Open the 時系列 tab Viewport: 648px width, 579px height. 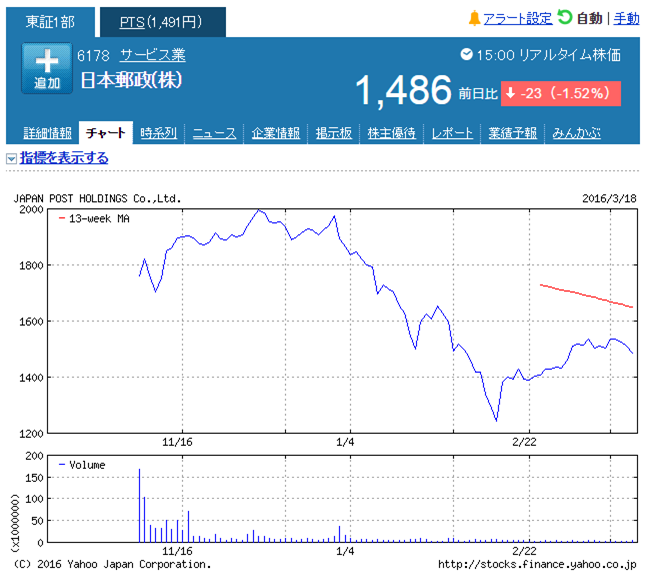(159, 133)
